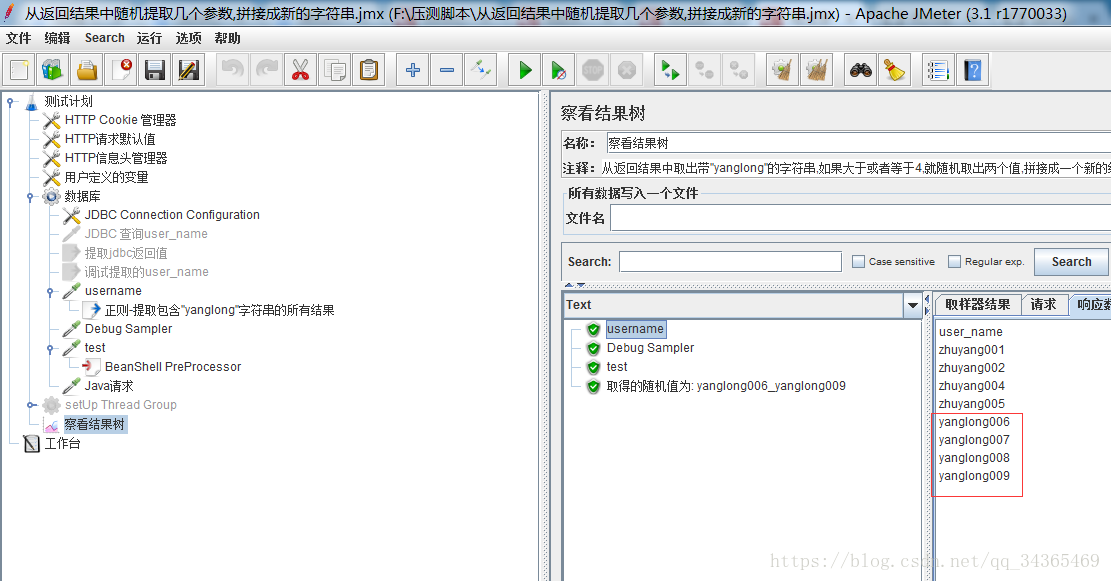Open the 编辑 menu

click(57, 38)
